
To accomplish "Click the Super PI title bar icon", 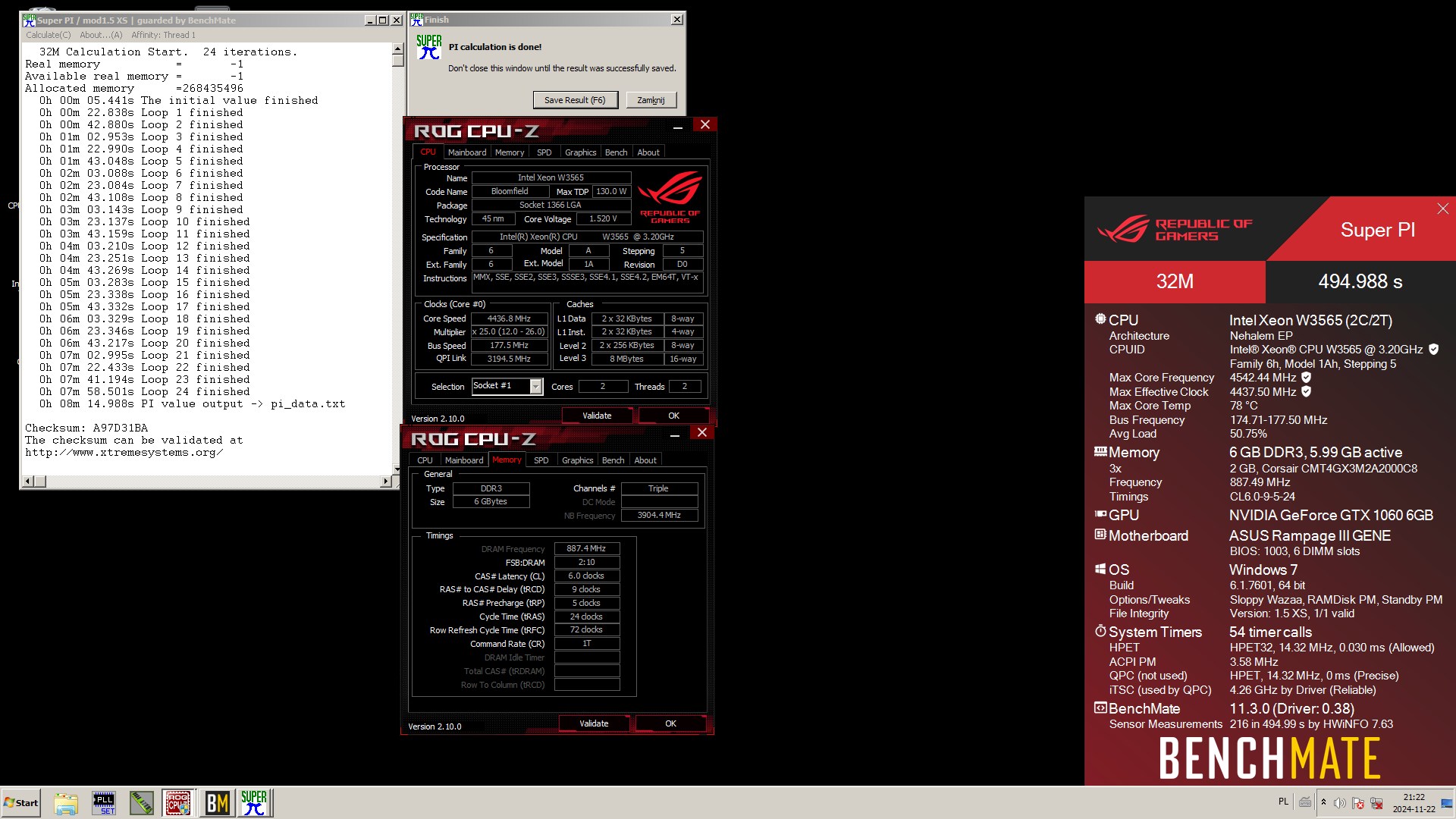I will (29, 20).
